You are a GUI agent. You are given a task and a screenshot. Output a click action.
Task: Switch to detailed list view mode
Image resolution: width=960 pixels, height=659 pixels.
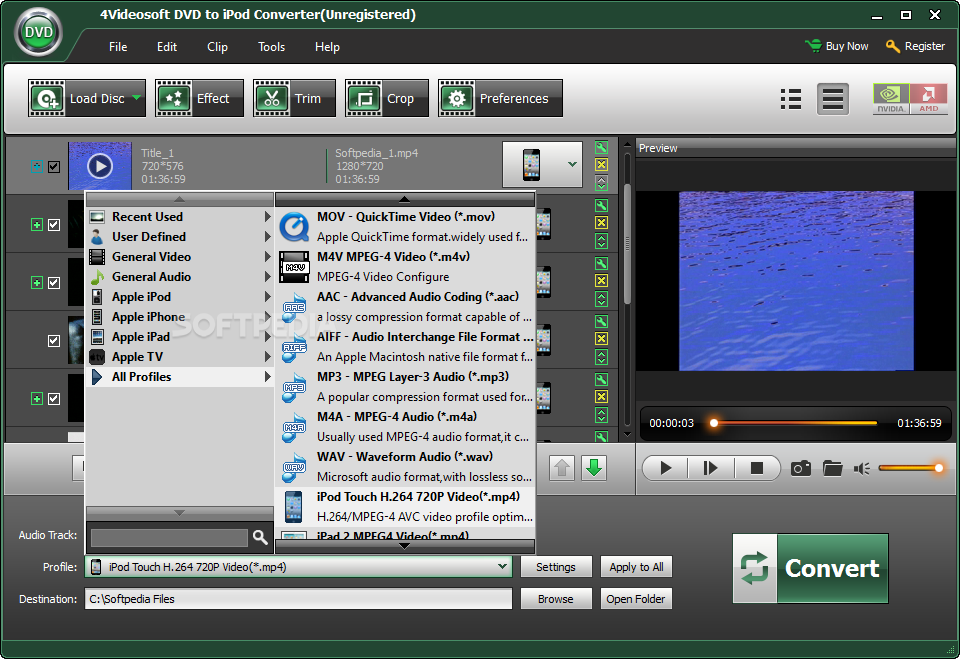(791, 99)
